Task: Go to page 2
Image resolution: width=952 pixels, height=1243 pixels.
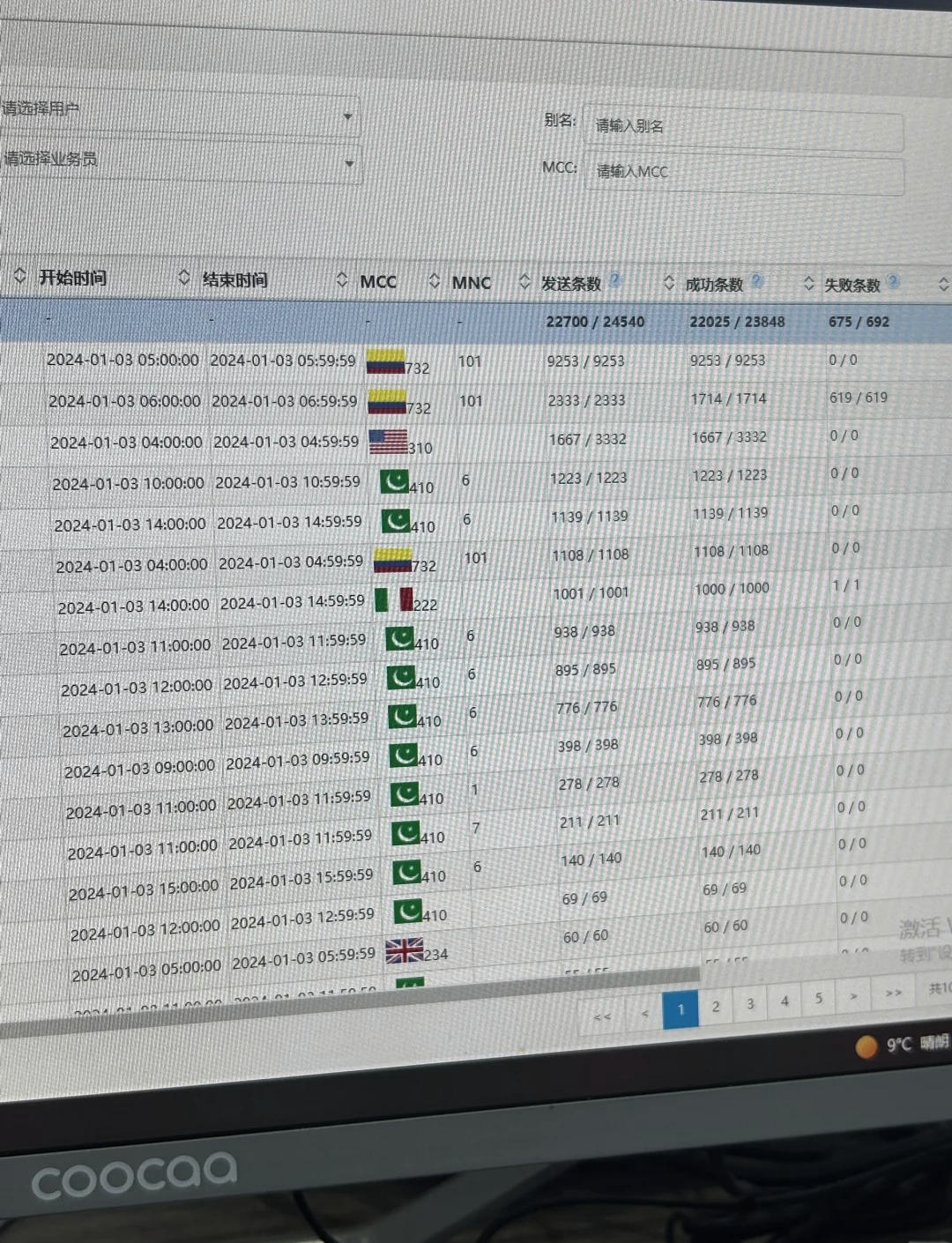Action: [x=716, y=1006]
